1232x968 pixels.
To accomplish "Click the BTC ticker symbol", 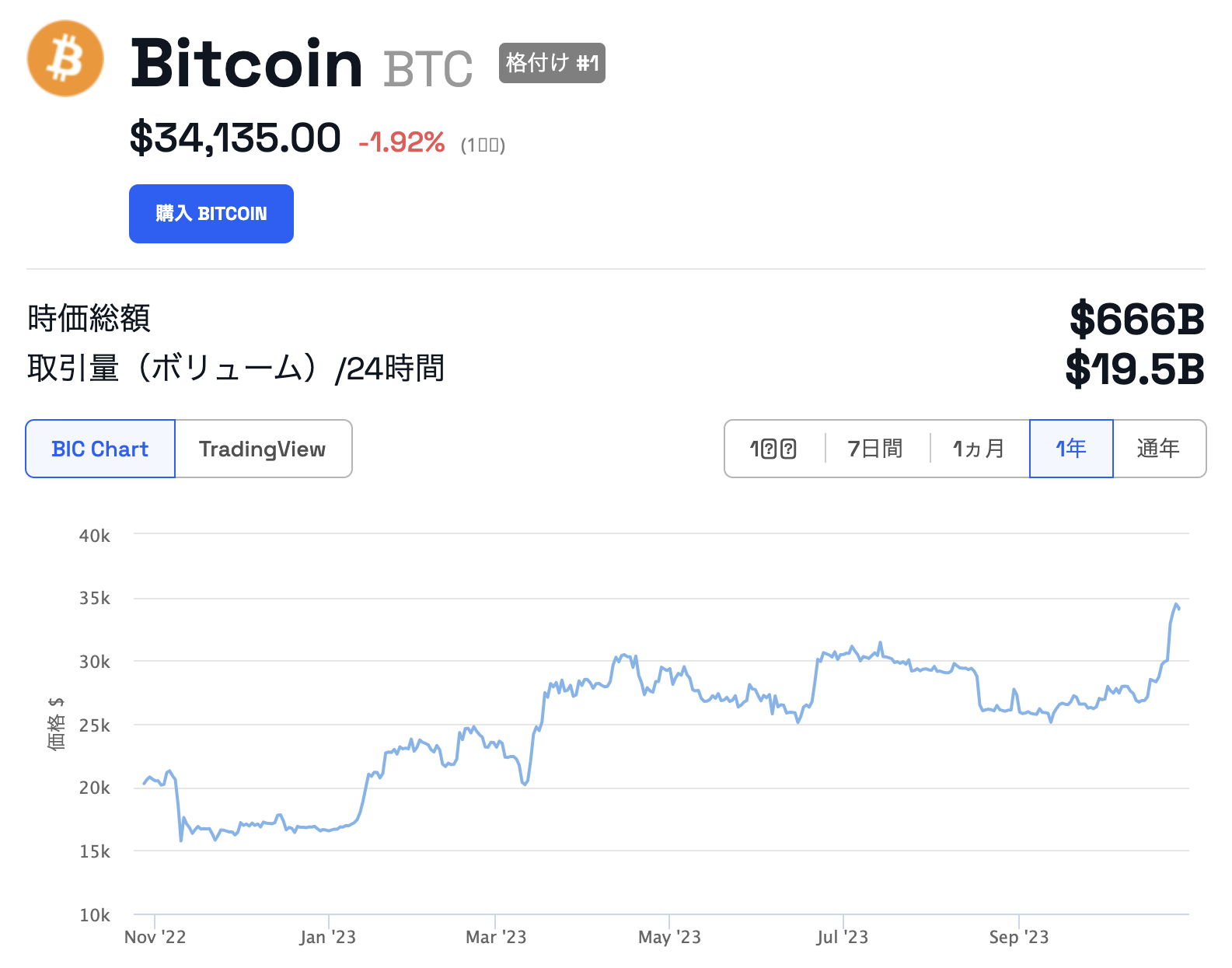I will [428, 69].
